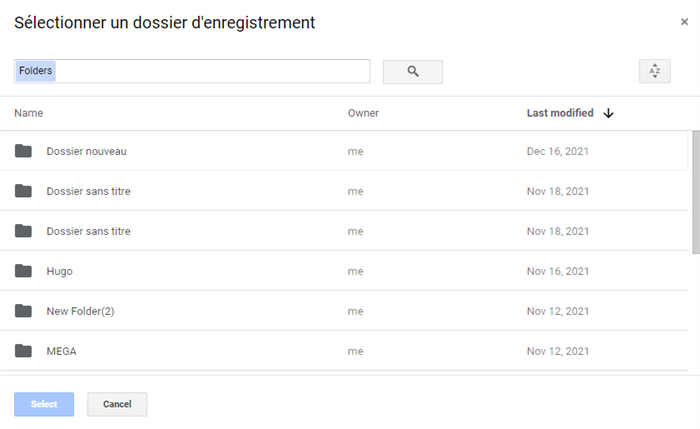The width and height of the screenshot is (700, 429).
Task: Click the MEGA folder icon
Action: coord(24,351)
